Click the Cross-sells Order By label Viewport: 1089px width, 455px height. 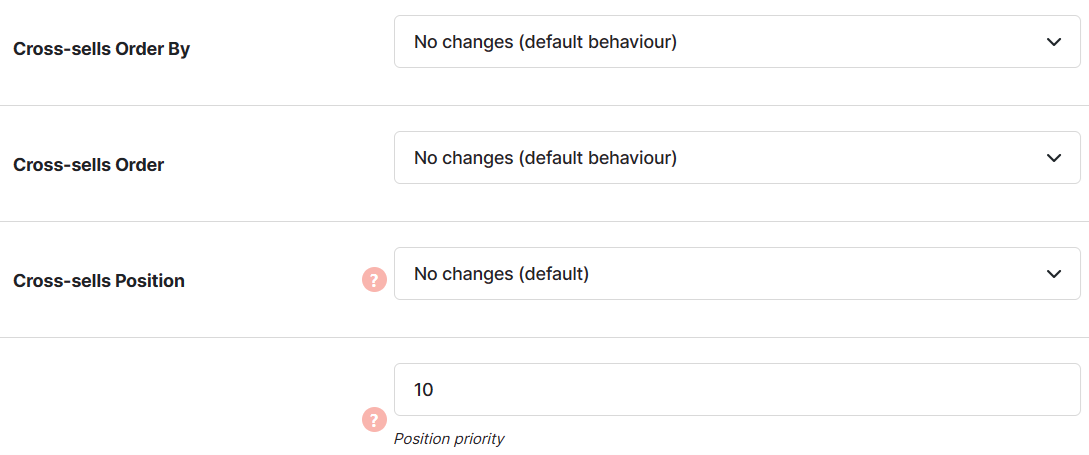pyautogui.click(x=101, y=49)
